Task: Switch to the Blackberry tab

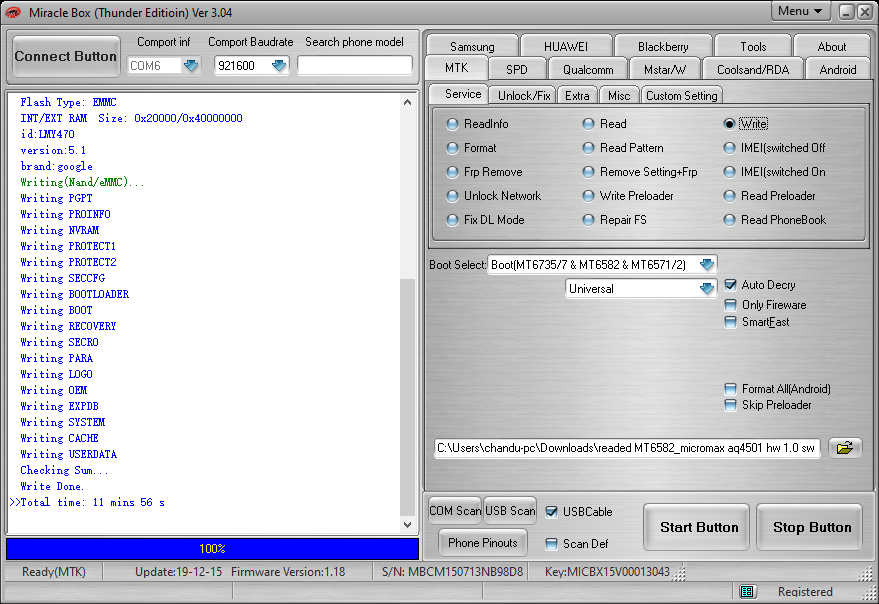Action: 663,47
